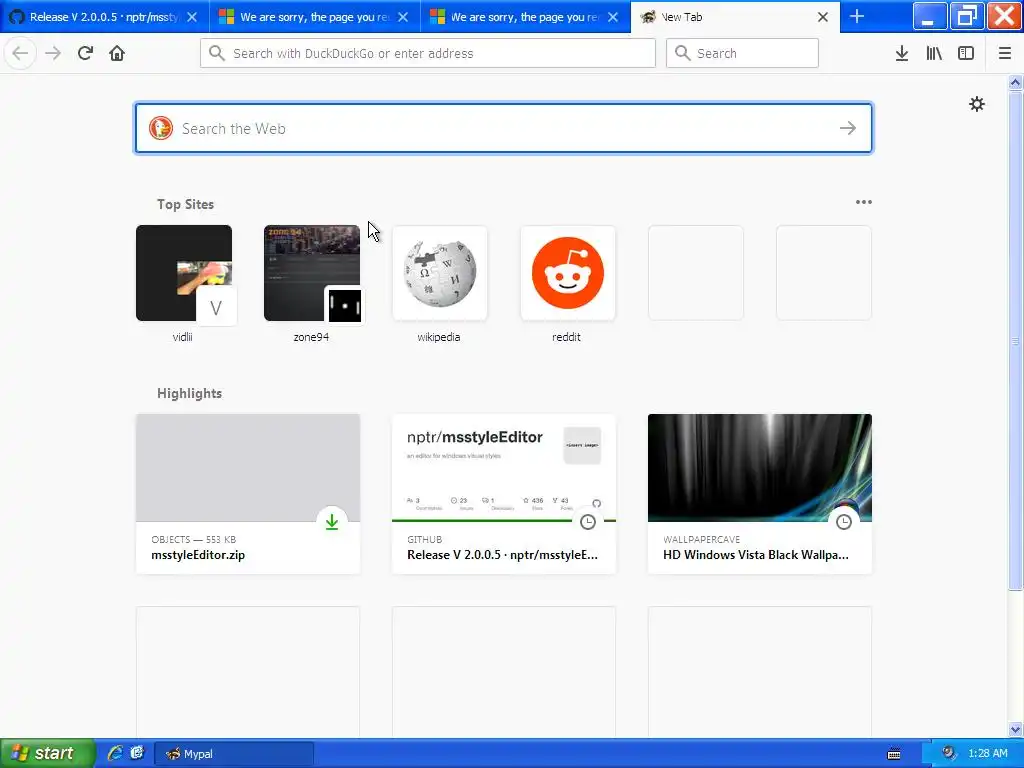Open msstyleEditor.zip highlight card
The height and width of the screenshot is (768, 1024).
[248, 494]
